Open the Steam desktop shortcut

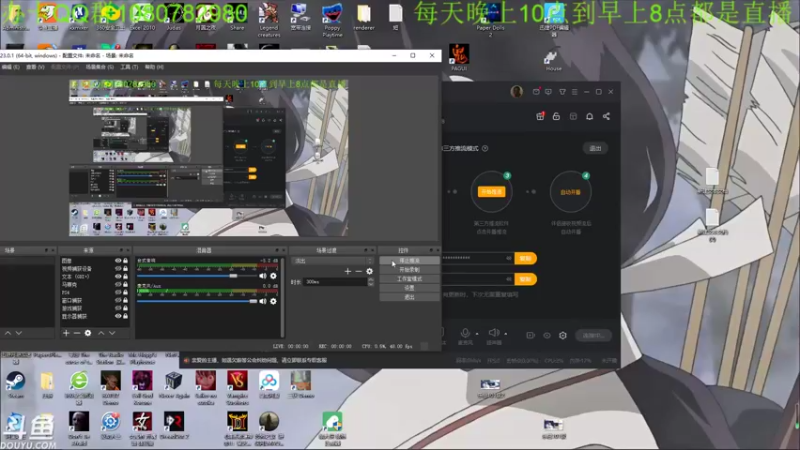(x=15, y=384)
